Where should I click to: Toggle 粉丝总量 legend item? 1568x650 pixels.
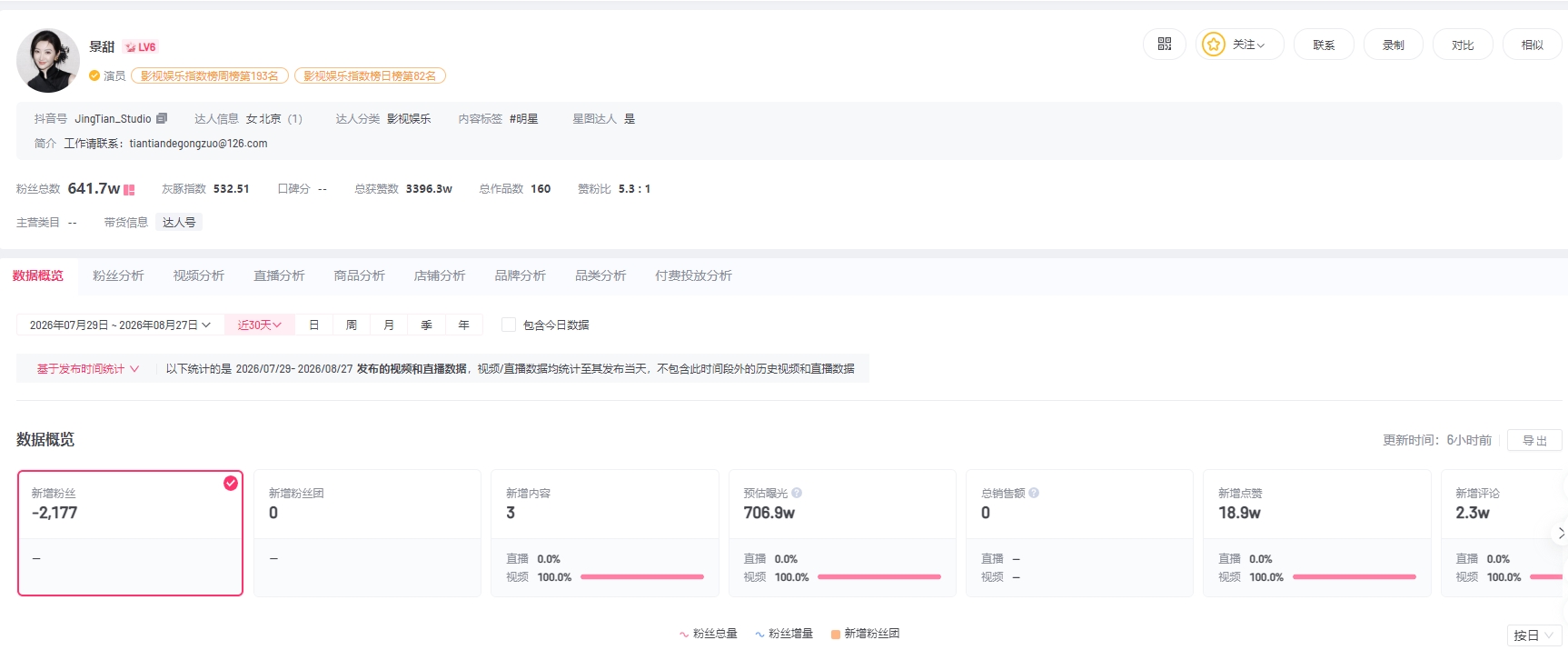708,634
